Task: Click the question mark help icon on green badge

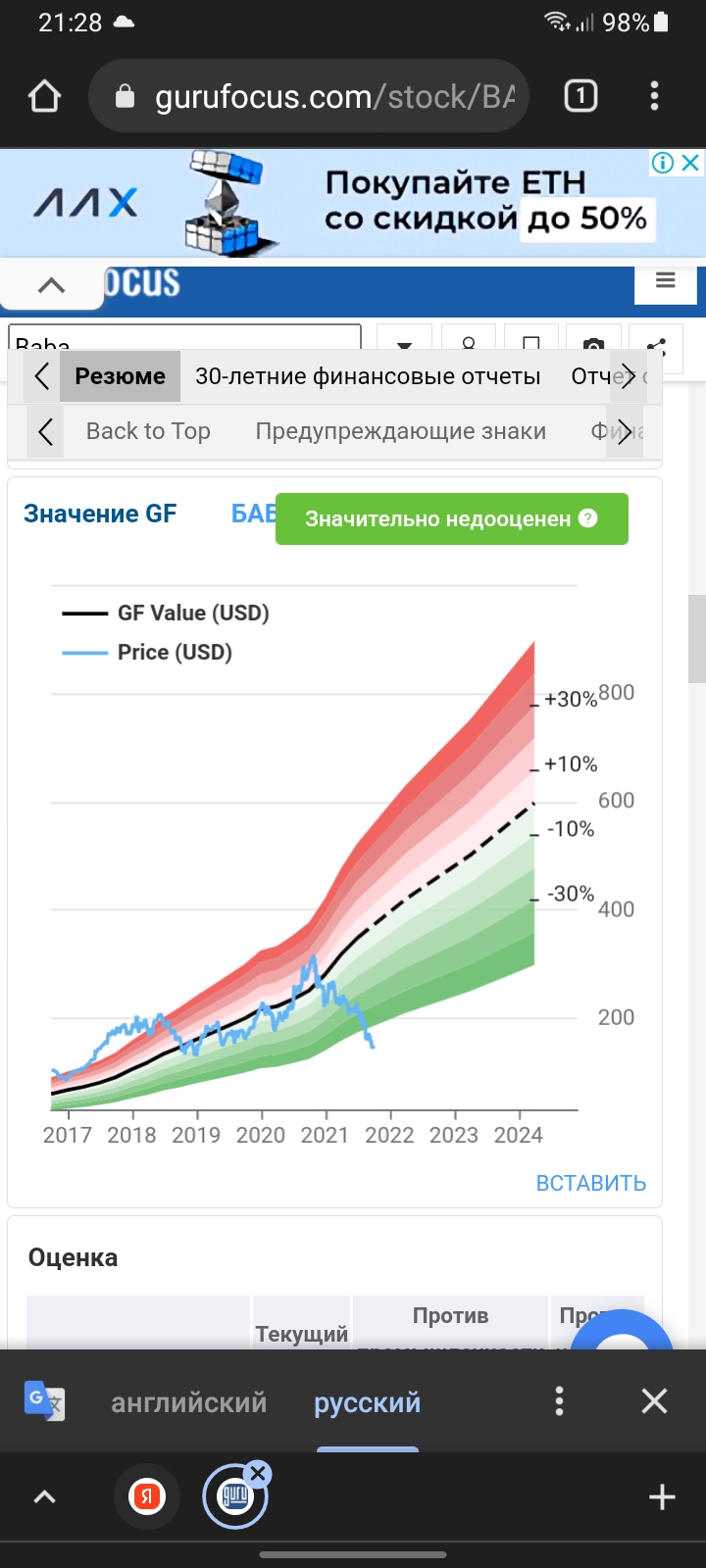Action: click(588, 518)
